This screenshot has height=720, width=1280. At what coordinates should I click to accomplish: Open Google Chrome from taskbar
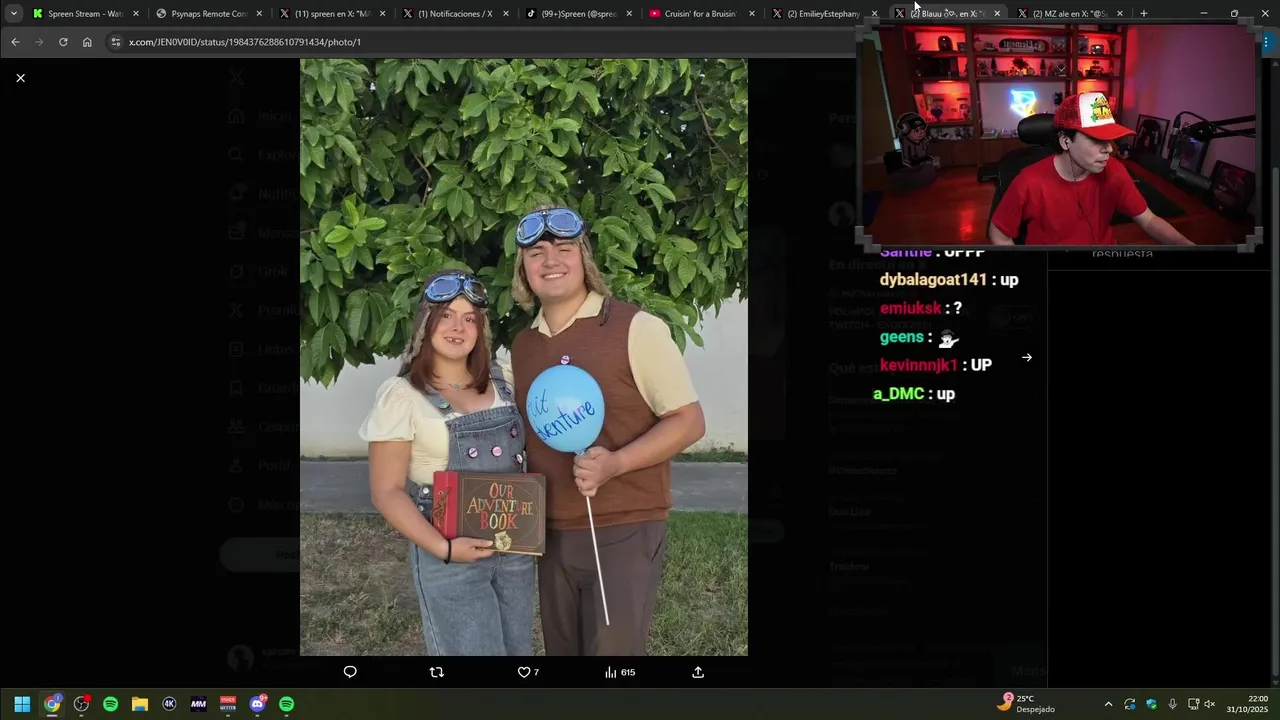coord(52,704)
